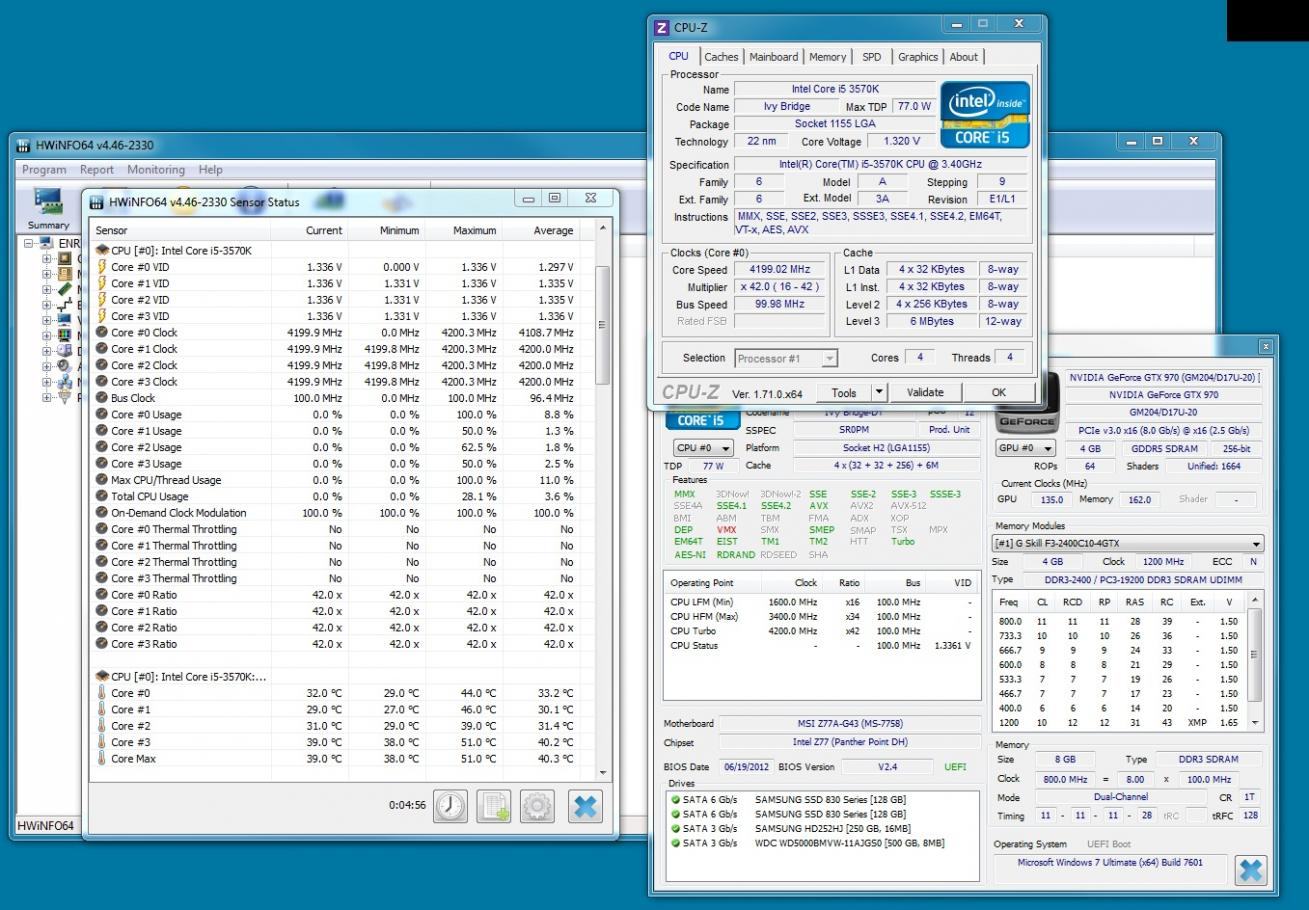Screen dimensions: 1309x910
Task: Click the network icon in HWiNFO tree
Action: (x=64, y=381)
